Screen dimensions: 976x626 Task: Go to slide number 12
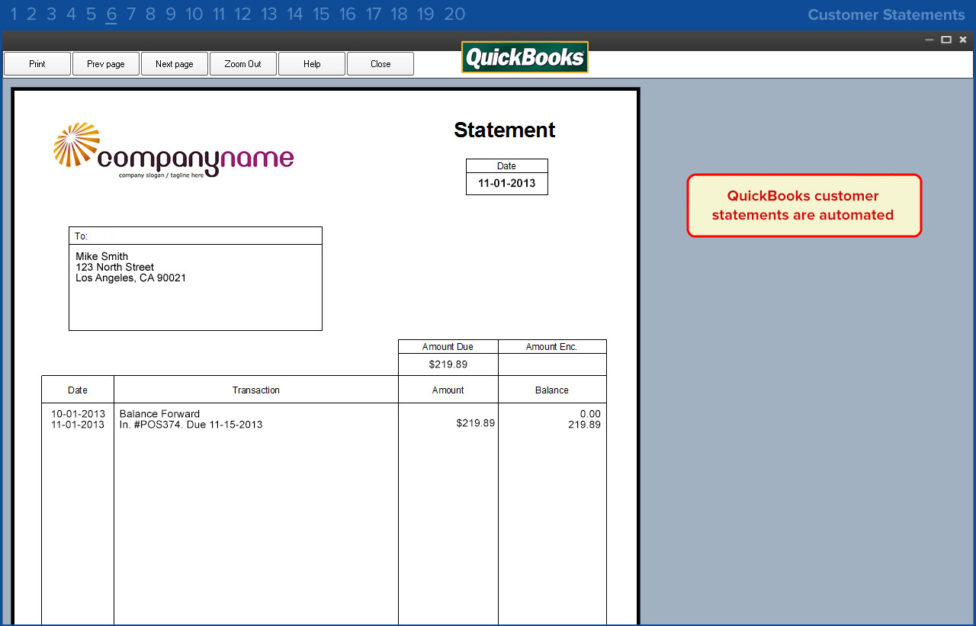243,14
